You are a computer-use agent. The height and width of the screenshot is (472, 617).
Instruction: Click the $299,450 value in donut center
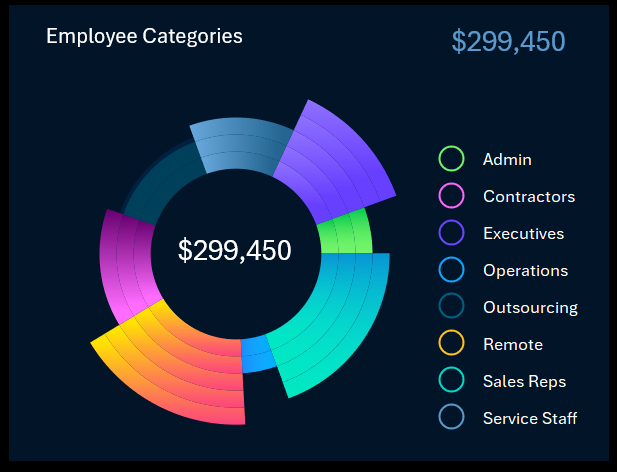pyautogui.click(x=235, y=250)
